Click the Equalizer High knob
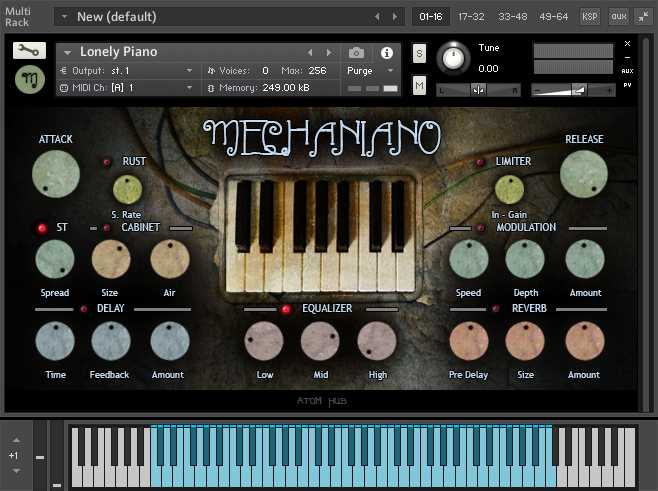The width and height of the screenshot is (658, 491). [x=377, y=341]
